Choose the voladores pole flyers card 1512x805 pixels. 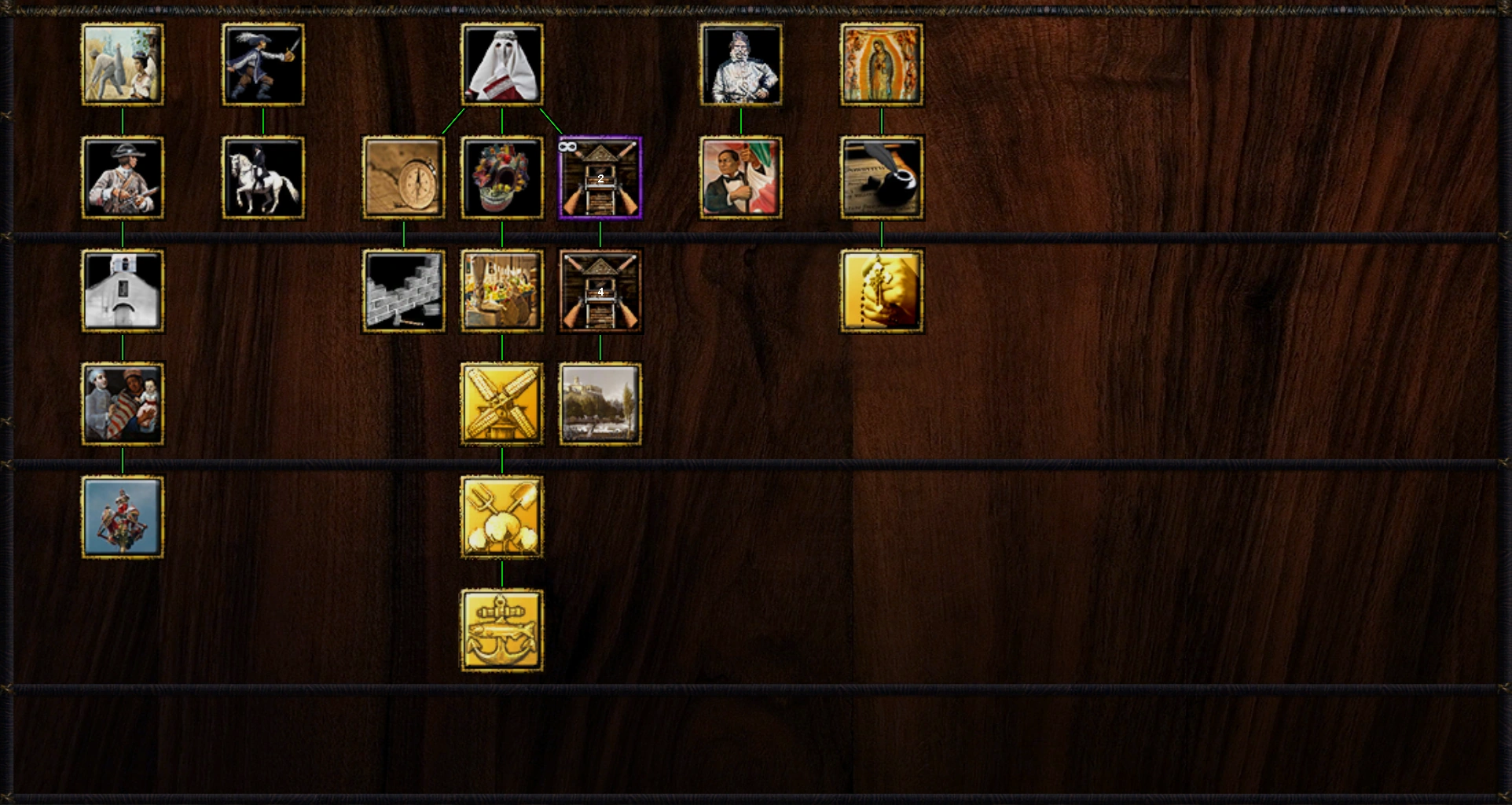pos(123,517)
